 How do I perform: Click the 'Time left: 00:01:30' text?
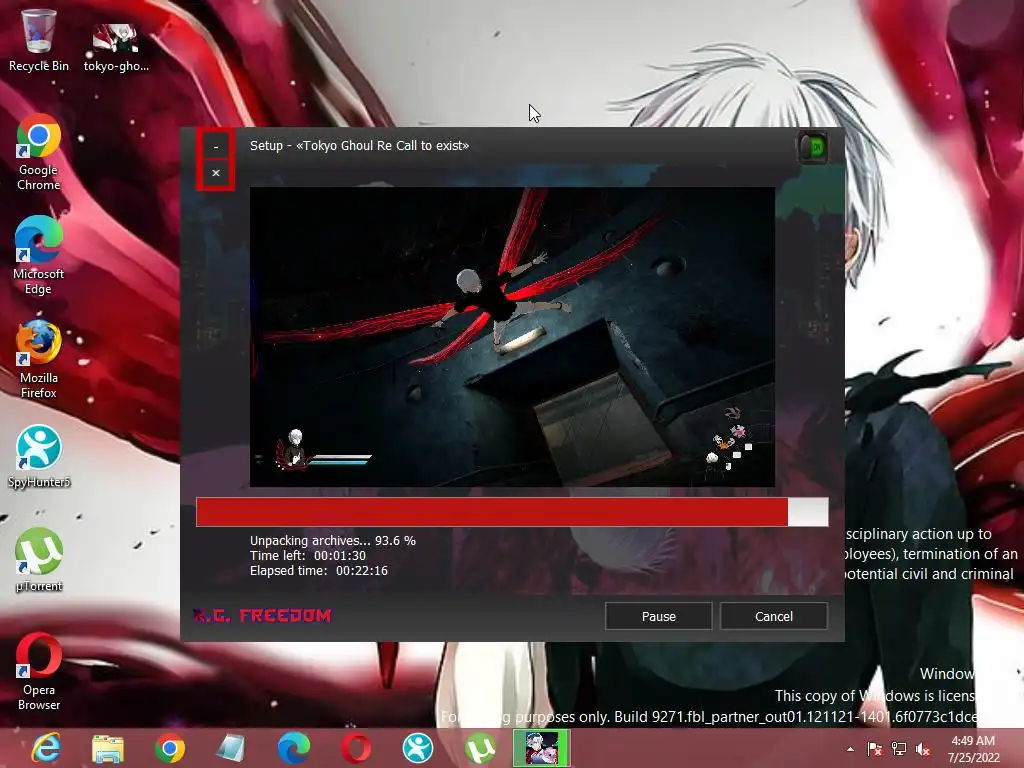tap(308, 556)
